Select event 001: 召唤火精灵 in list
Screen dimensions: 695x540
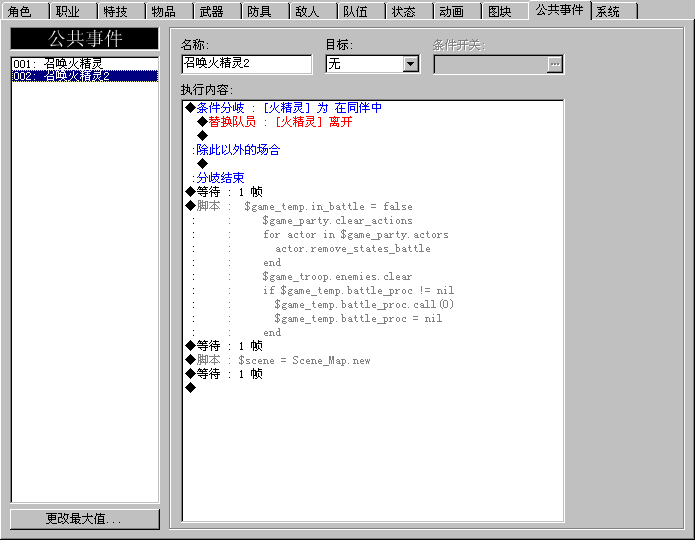[85, 64]
